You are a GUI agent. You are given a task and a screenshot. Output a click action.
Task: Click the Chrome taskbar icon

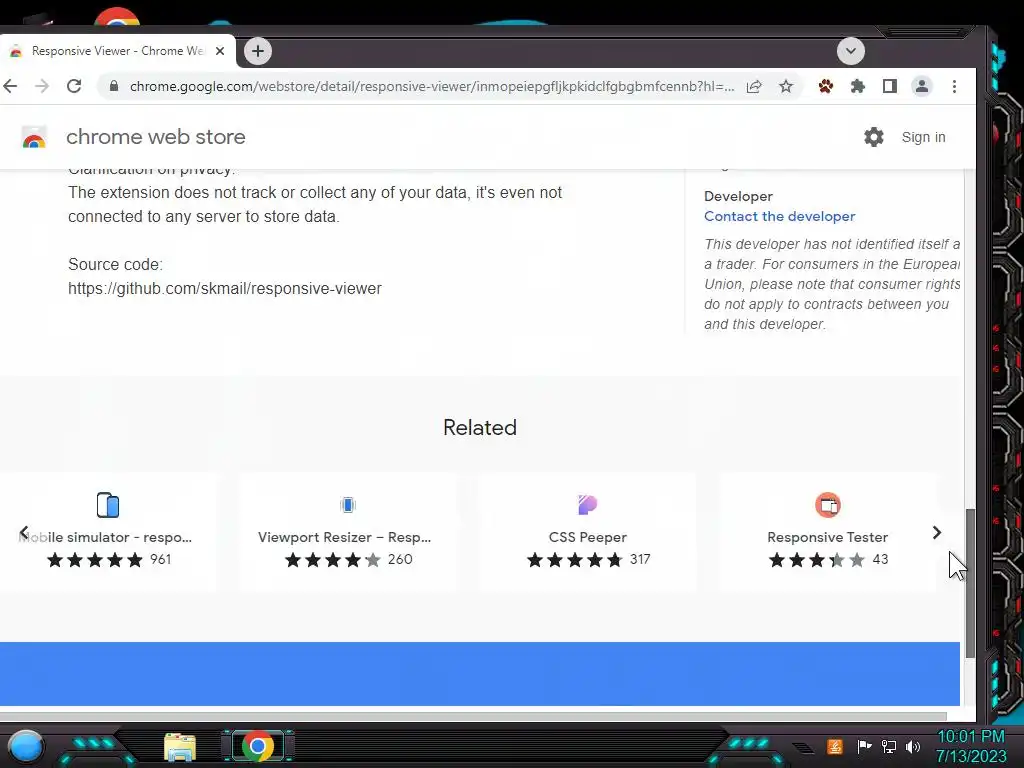click(x=257, y=746)
